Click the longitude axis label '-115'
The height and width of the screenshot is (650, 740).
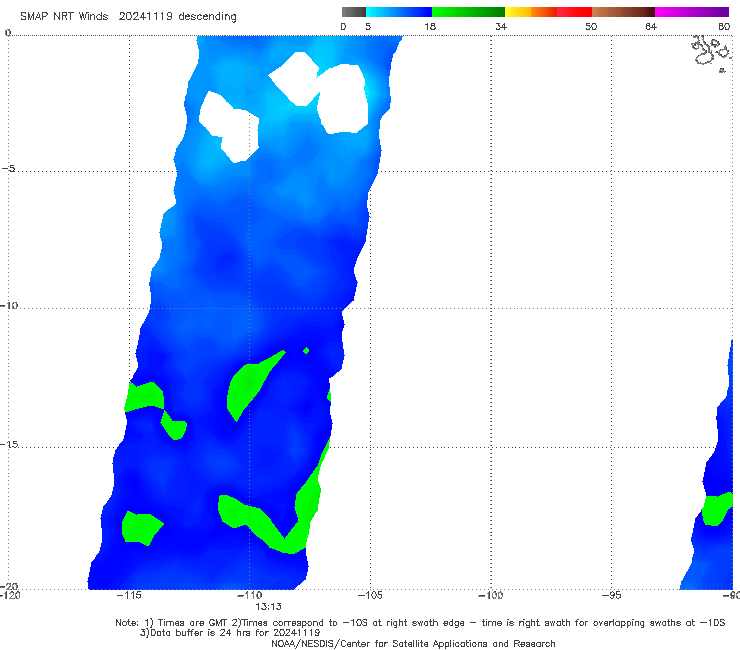tap(129, 595)
